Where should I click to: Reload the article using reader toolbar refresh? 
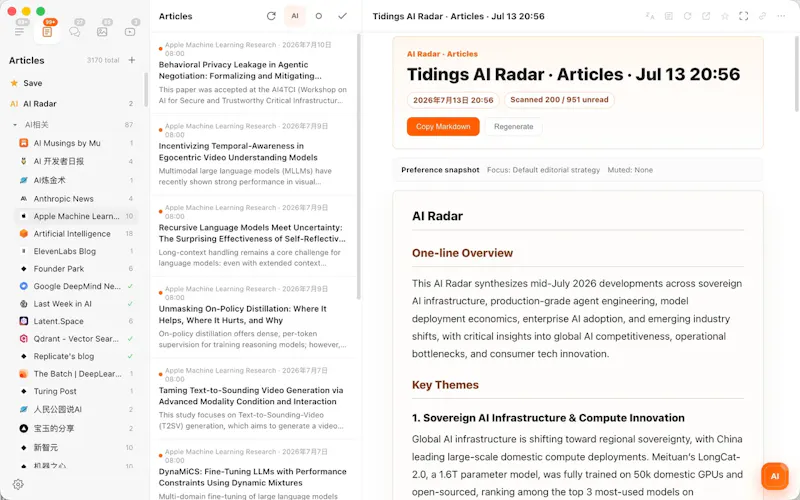687,16
